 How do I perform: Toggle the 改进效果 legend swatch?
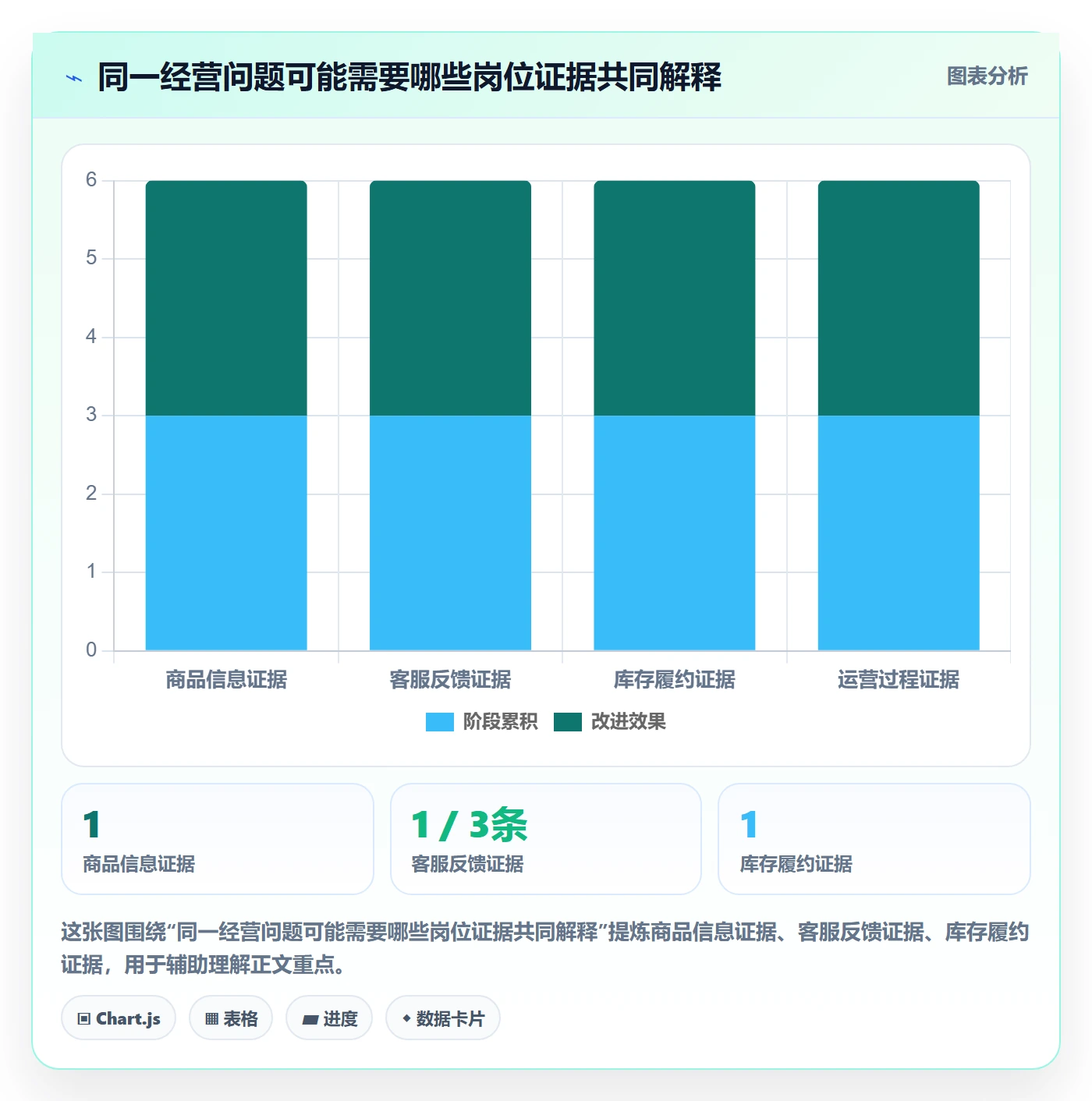tap(568, 722)
